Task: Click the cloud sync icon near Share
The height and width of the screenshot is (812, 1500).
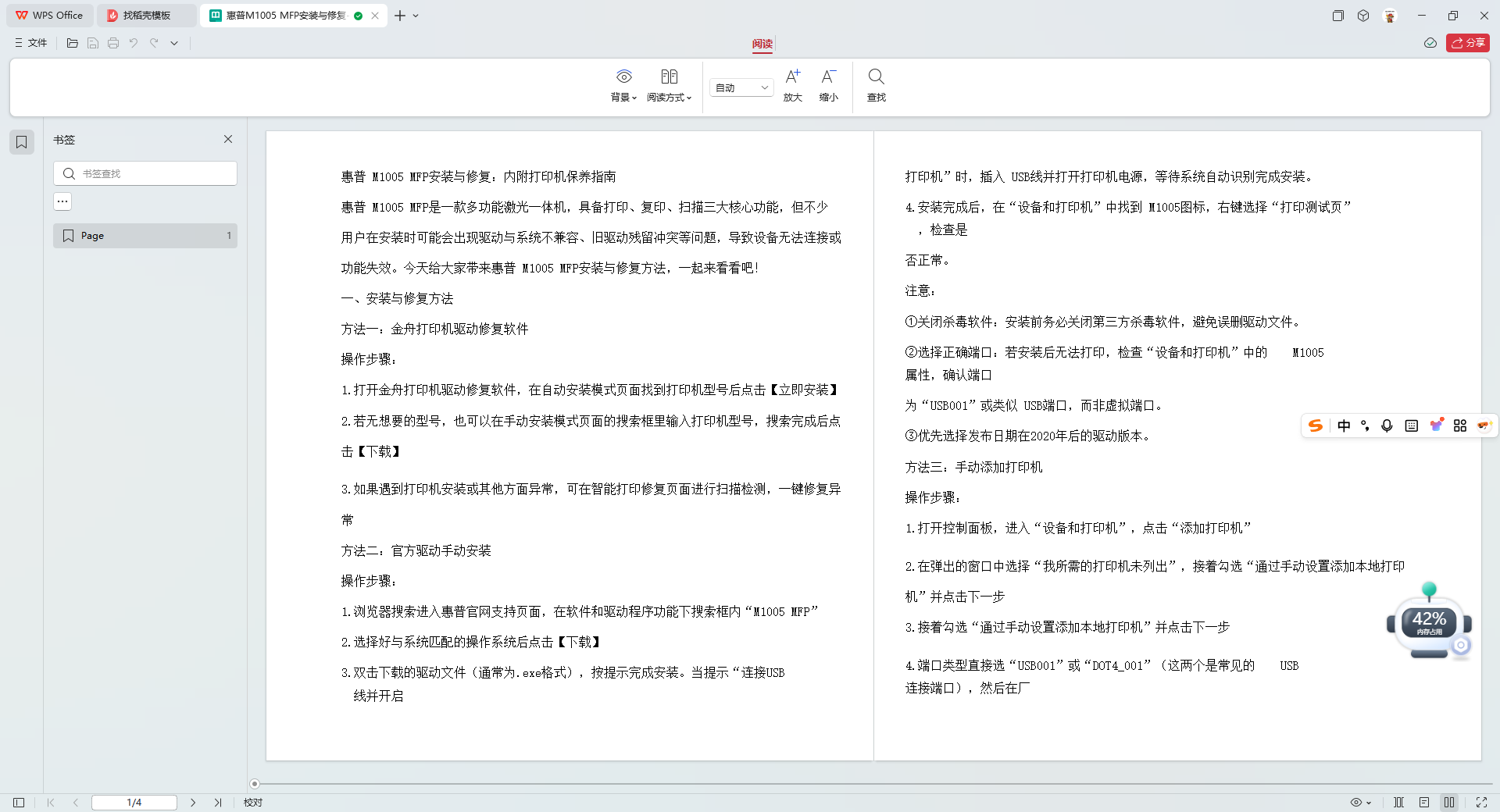Action: point(1430,43)
